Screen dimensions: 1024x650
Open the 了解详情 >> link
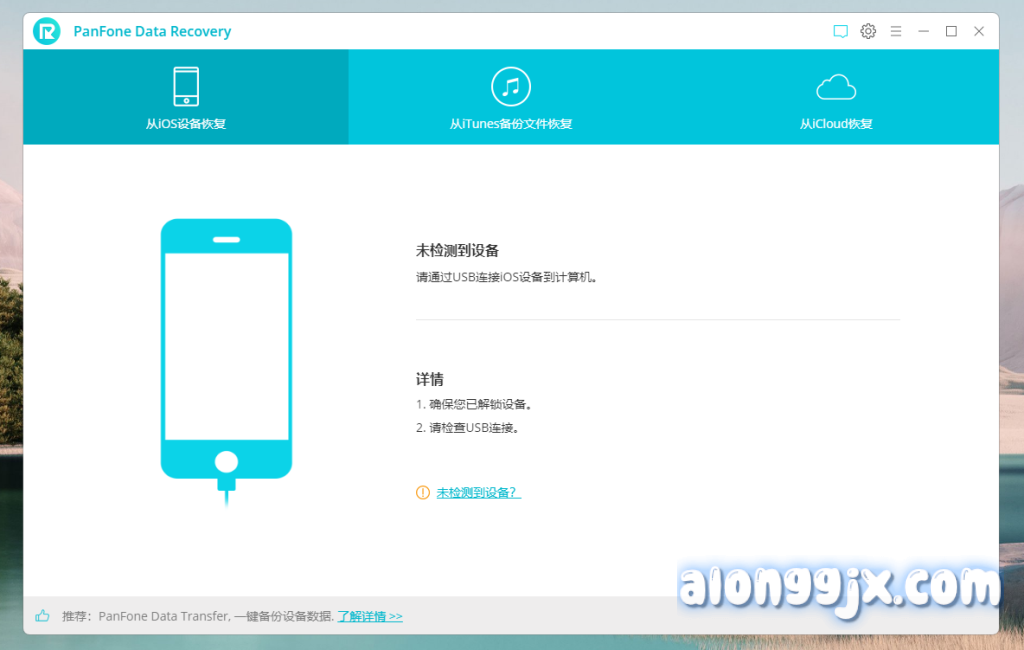pyautogui.click(x=369, y=616)
